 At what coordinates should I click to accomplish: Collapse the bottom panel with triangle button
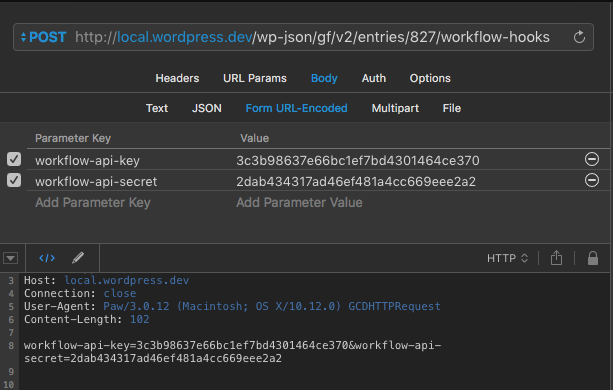pos(11,258)
